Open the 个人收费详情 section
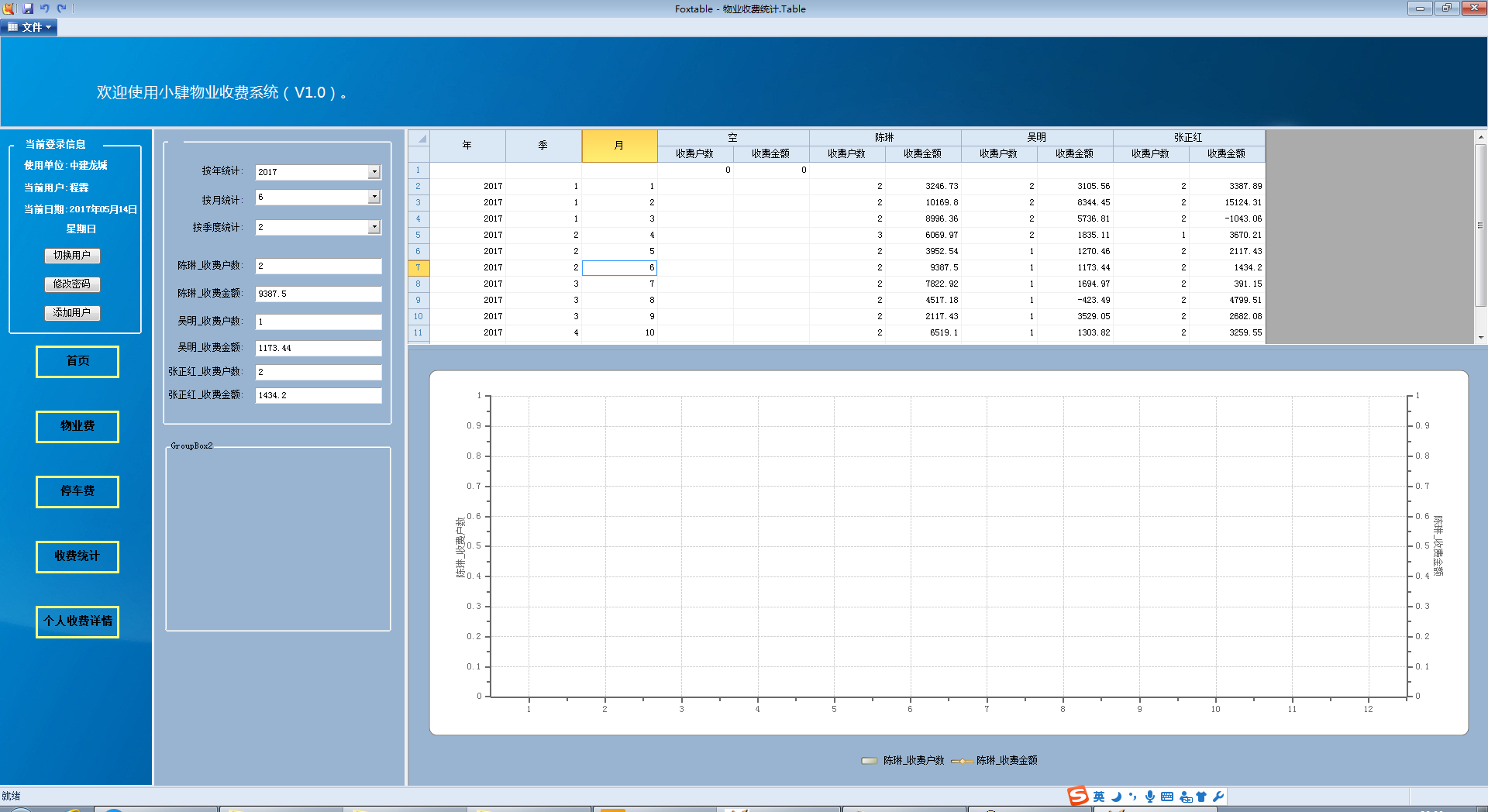 (77, 621)
